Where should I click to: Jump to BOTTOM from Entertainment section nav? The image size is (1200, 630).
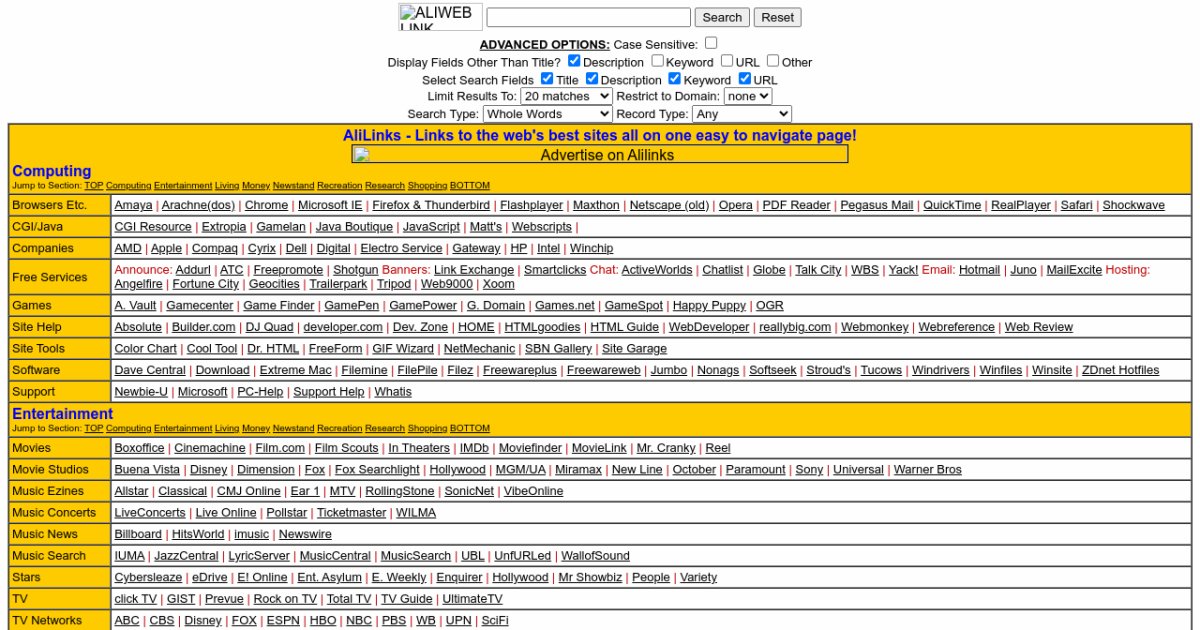coord(470,429)
